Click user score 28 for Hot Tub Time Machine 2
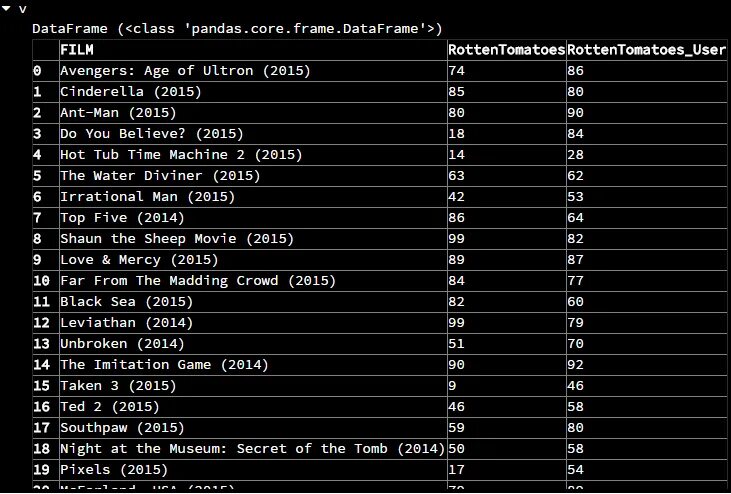 647,155
